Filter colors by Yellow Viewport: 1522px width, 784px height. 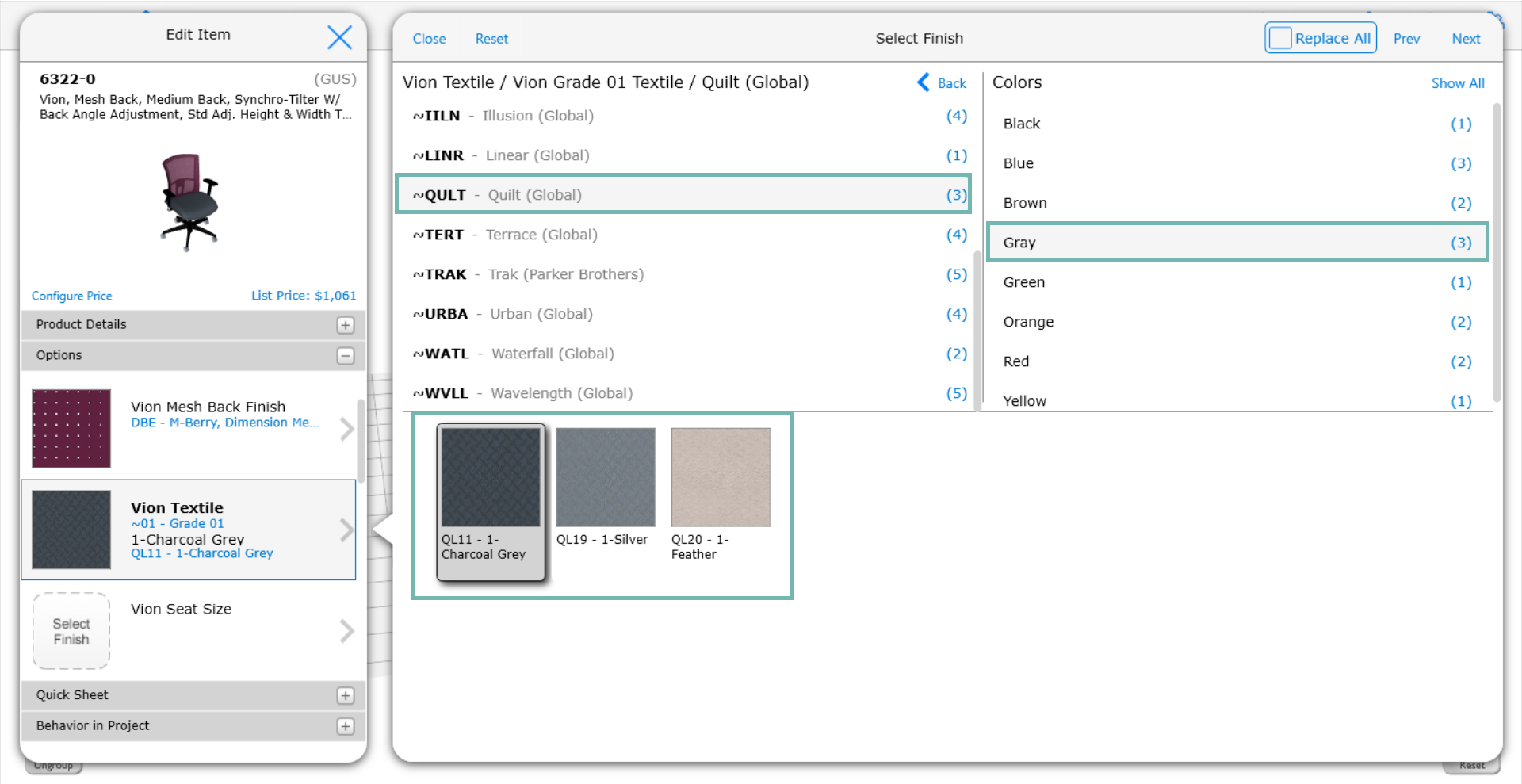(1237, 400)
